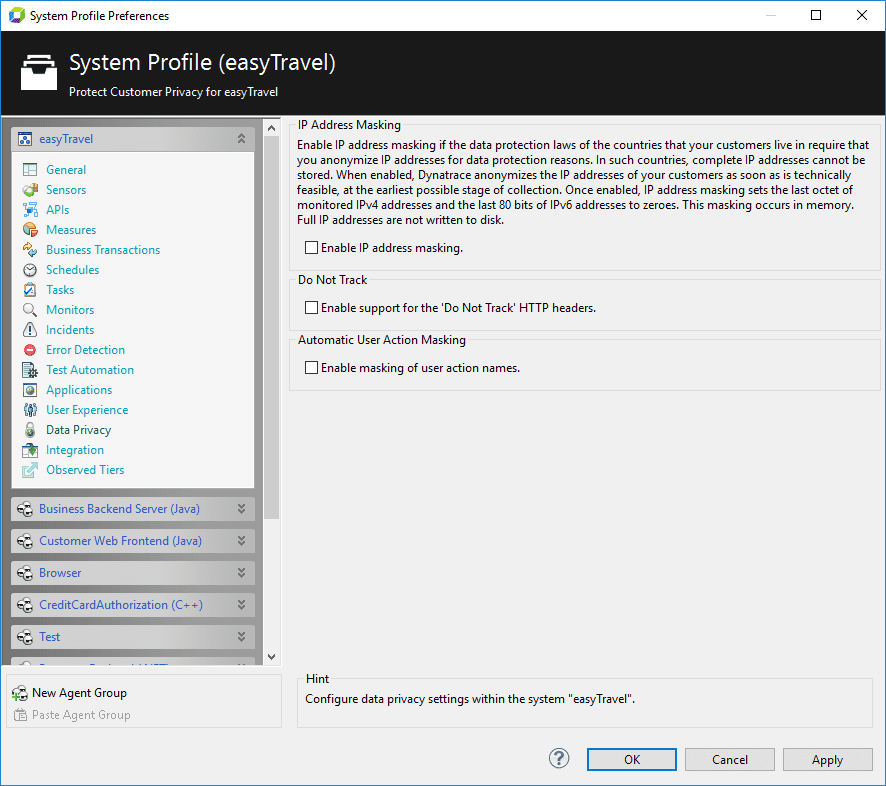The height and width of the screenshot is (786, 886).
Task: Click the Sensors icon in sidebar
Action: (x=30, y=190)
